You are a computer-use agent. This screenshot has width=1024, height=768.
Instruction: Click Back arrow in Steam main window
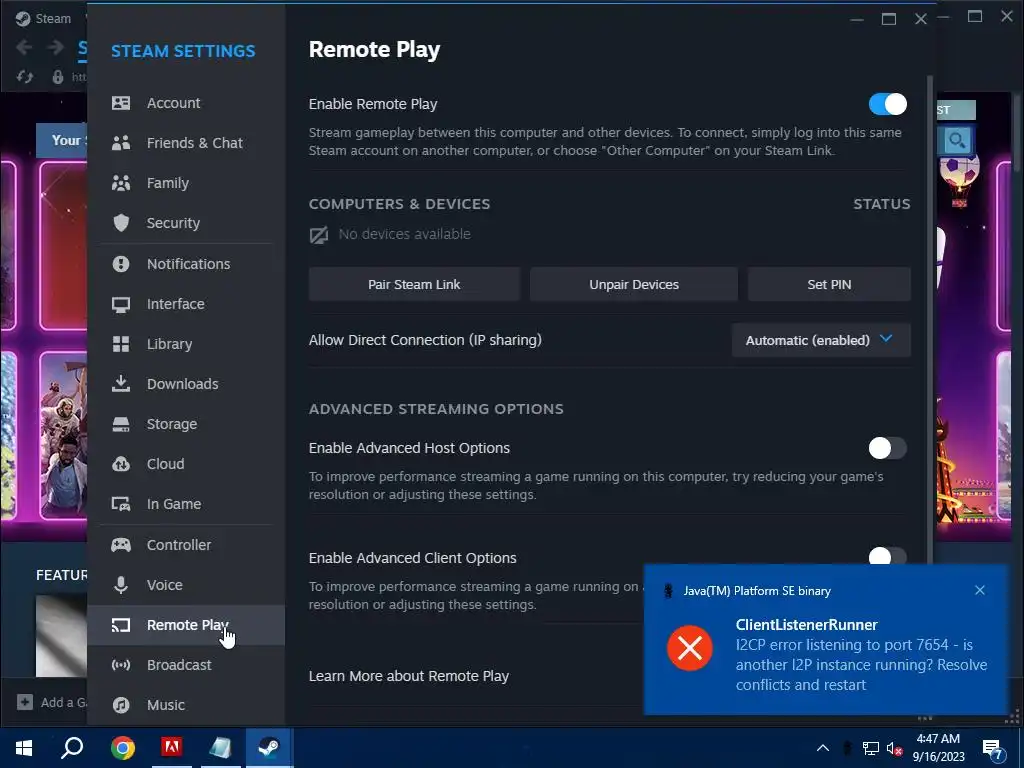(24, 47)
